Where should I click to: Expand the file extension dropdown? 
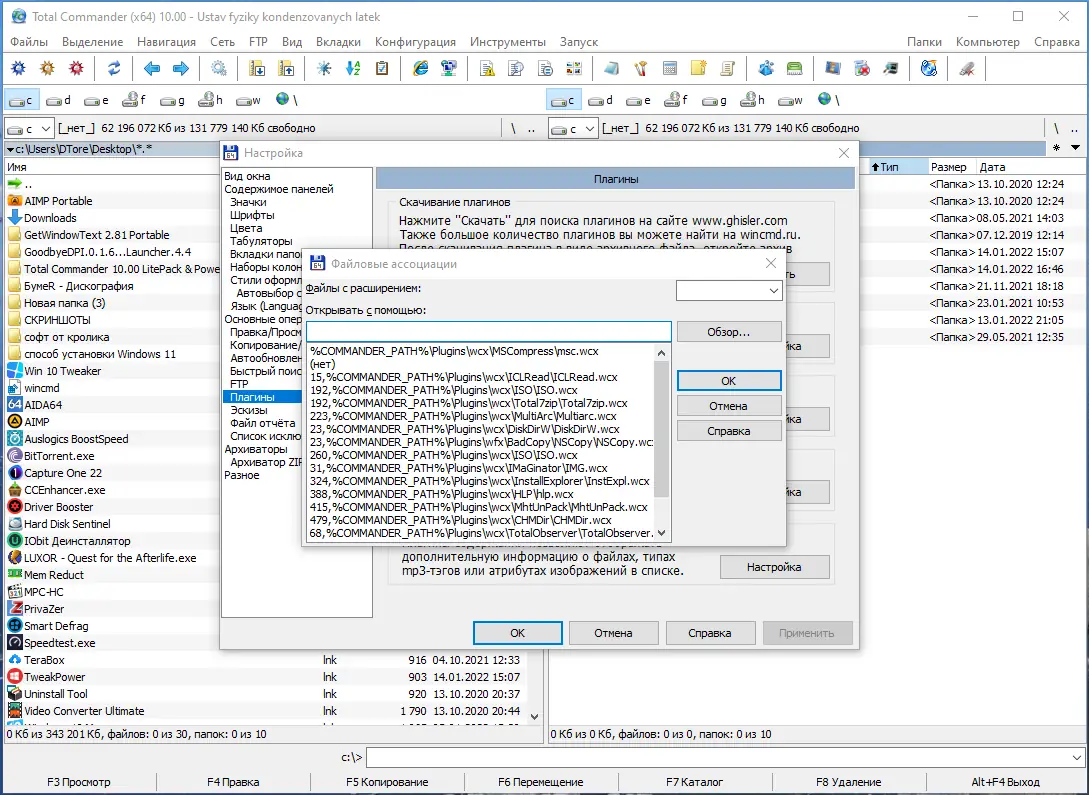[773, 291]
